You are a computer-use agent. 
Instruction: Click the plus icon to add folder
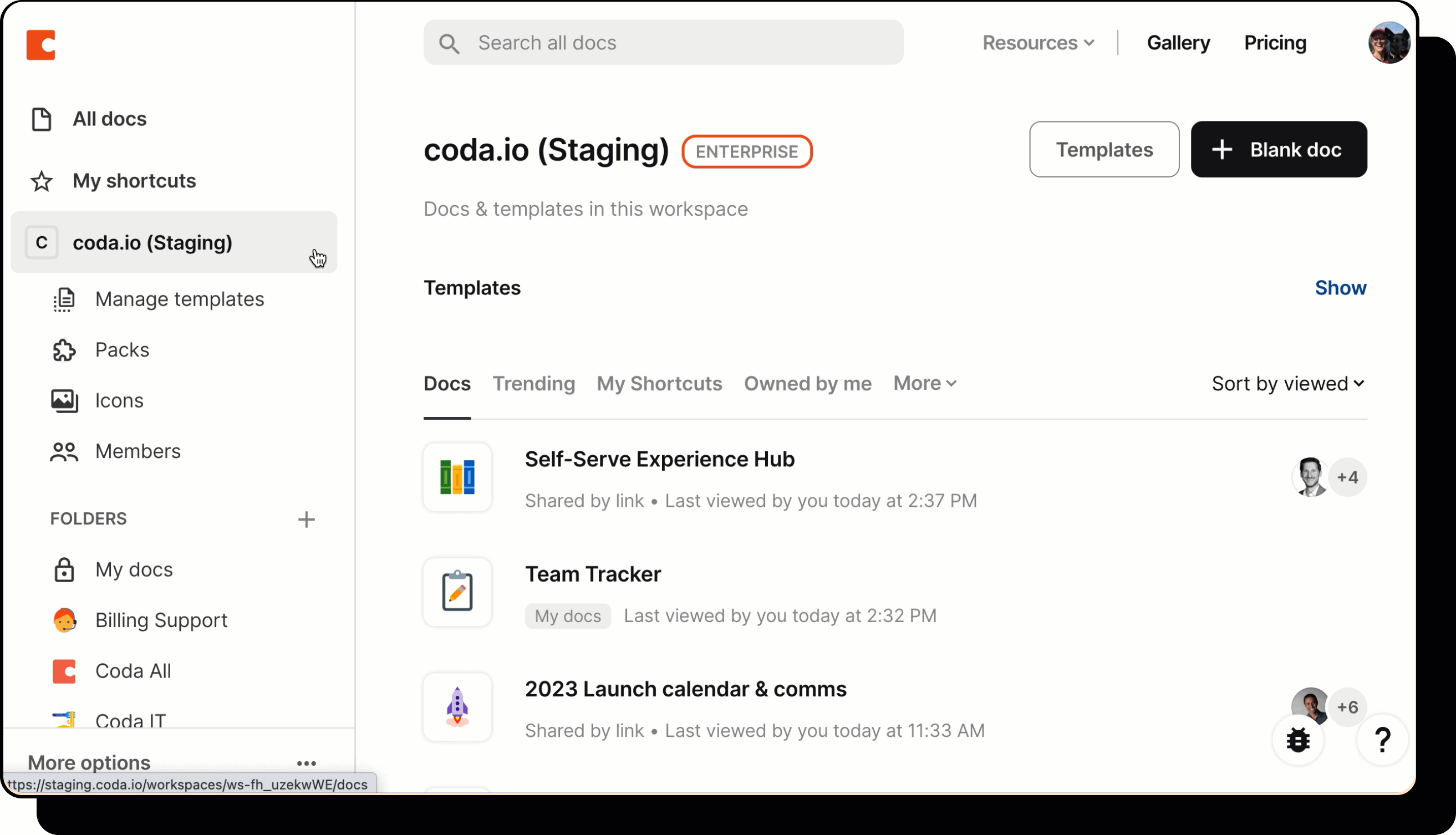click(306, 519)
